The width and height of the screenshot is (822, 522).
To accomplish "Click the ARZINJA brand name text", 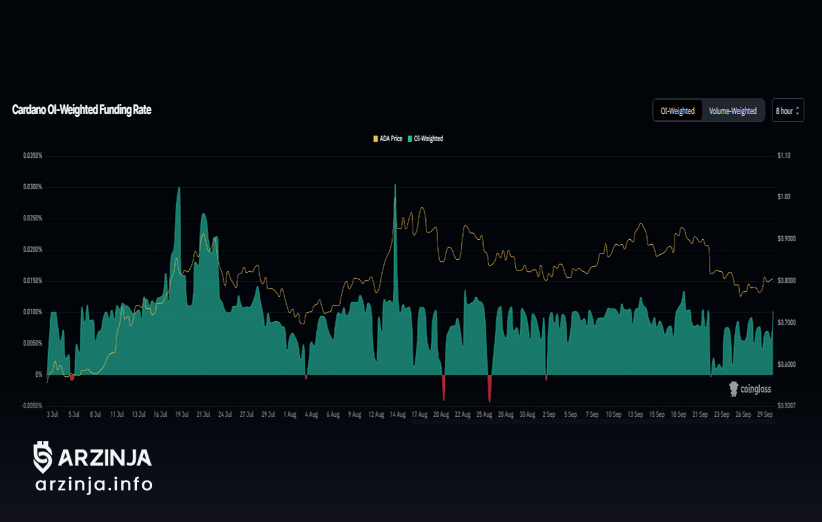I will tap(104, 458).
